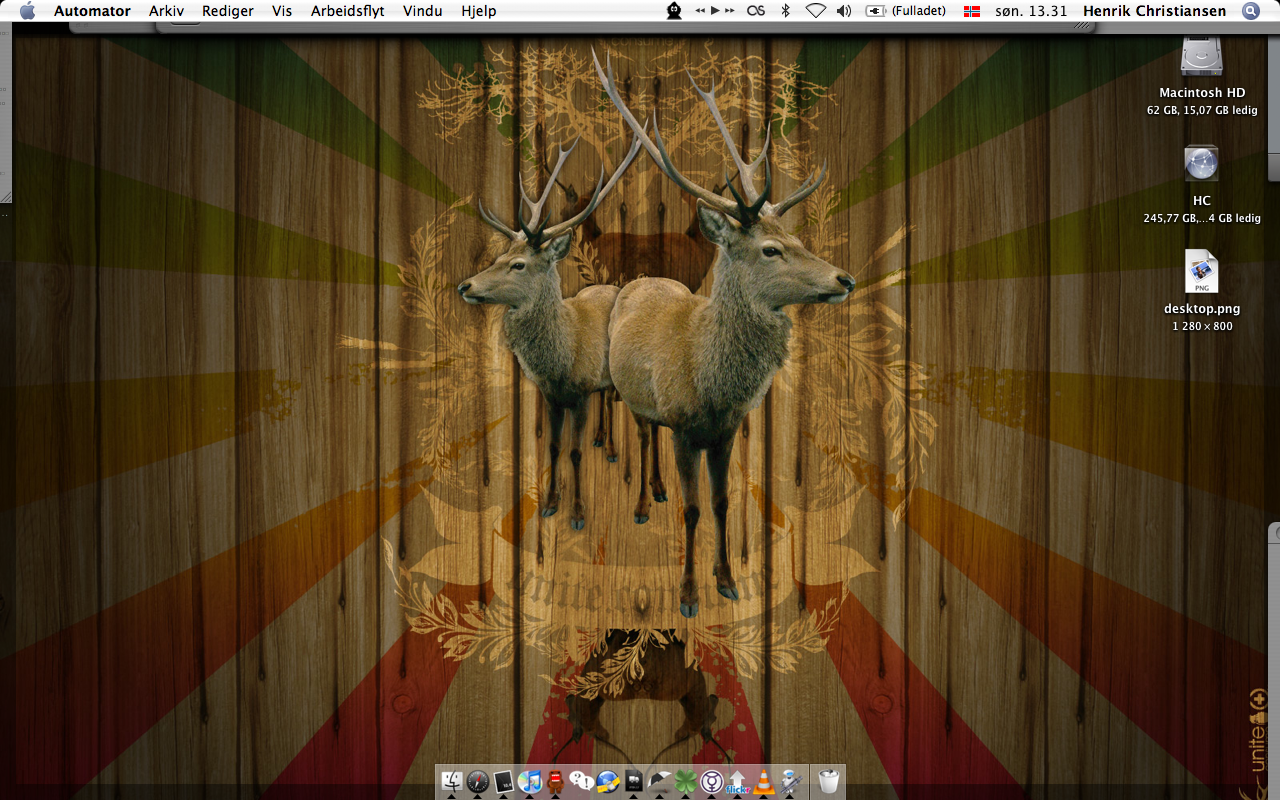Open iTunes from the Dock
1280x800 pixels.
(x=530, y=781)
